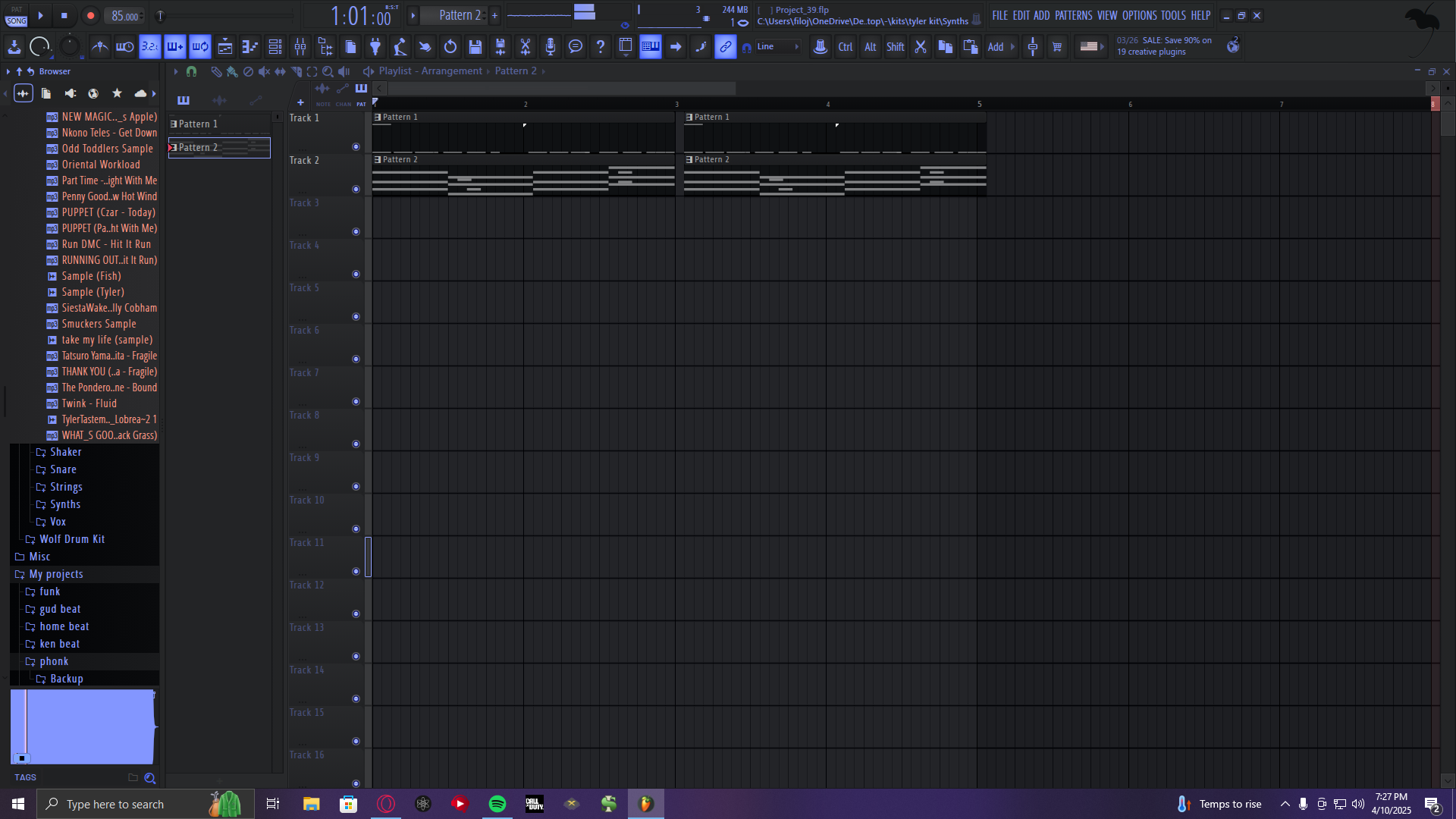Open the PATTERNS menu

point(1073,15)
